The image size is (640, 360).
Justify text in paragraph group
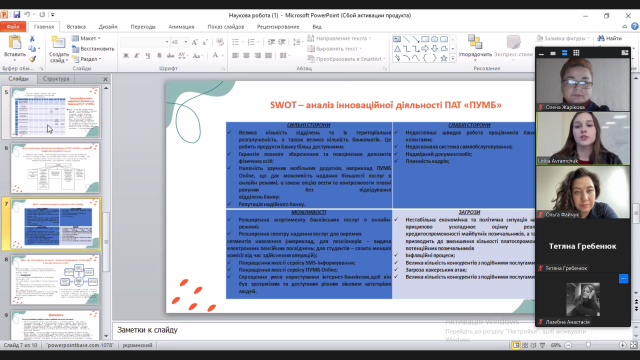268,56
